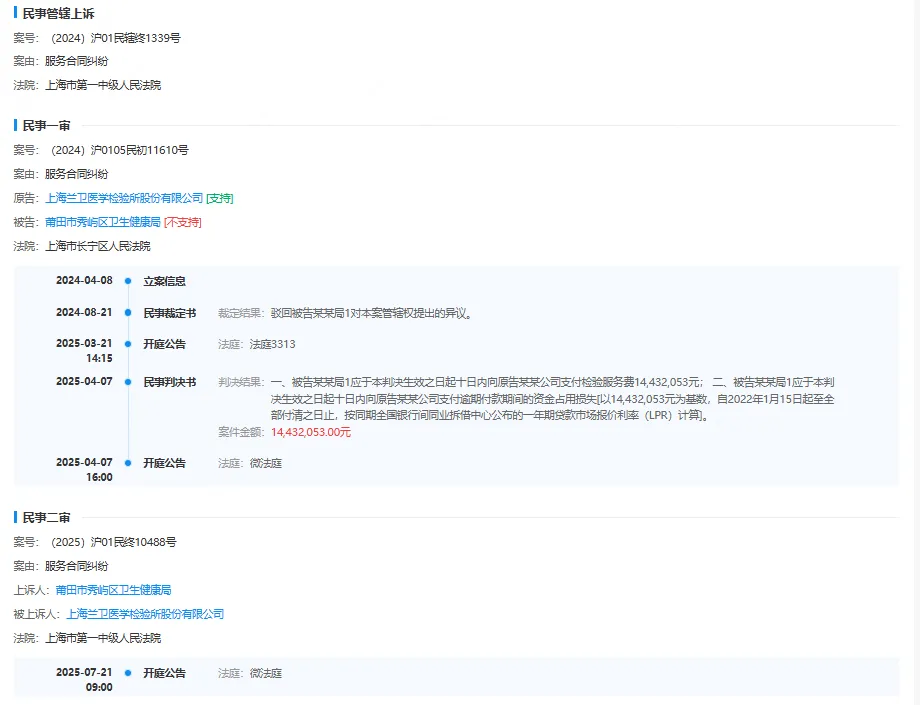Click 开庭公告 label for 2025-03-21 14:15
Viewport: 920px width, 705px height.
click(x=164, y=344)
